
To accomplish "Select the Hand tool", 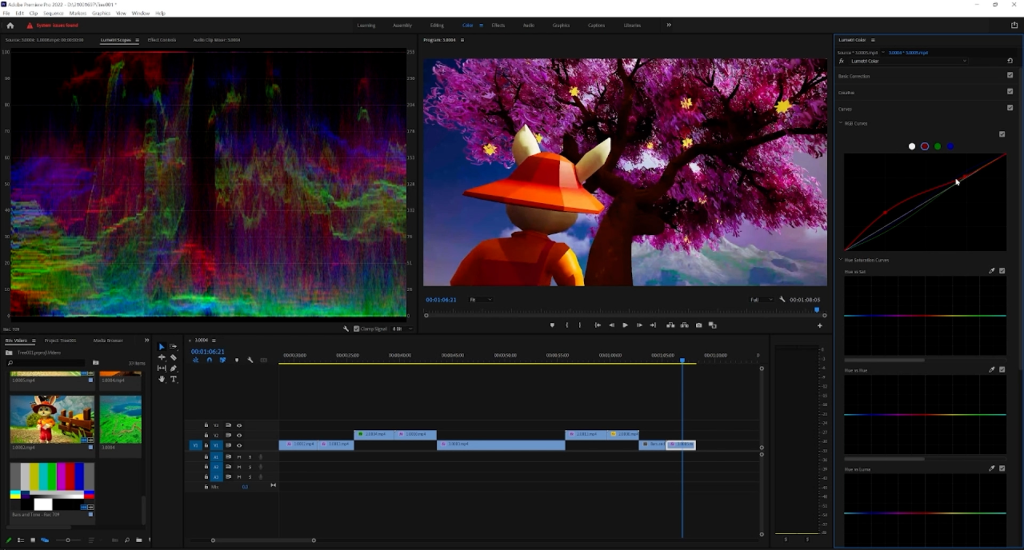I will point(162,379).
